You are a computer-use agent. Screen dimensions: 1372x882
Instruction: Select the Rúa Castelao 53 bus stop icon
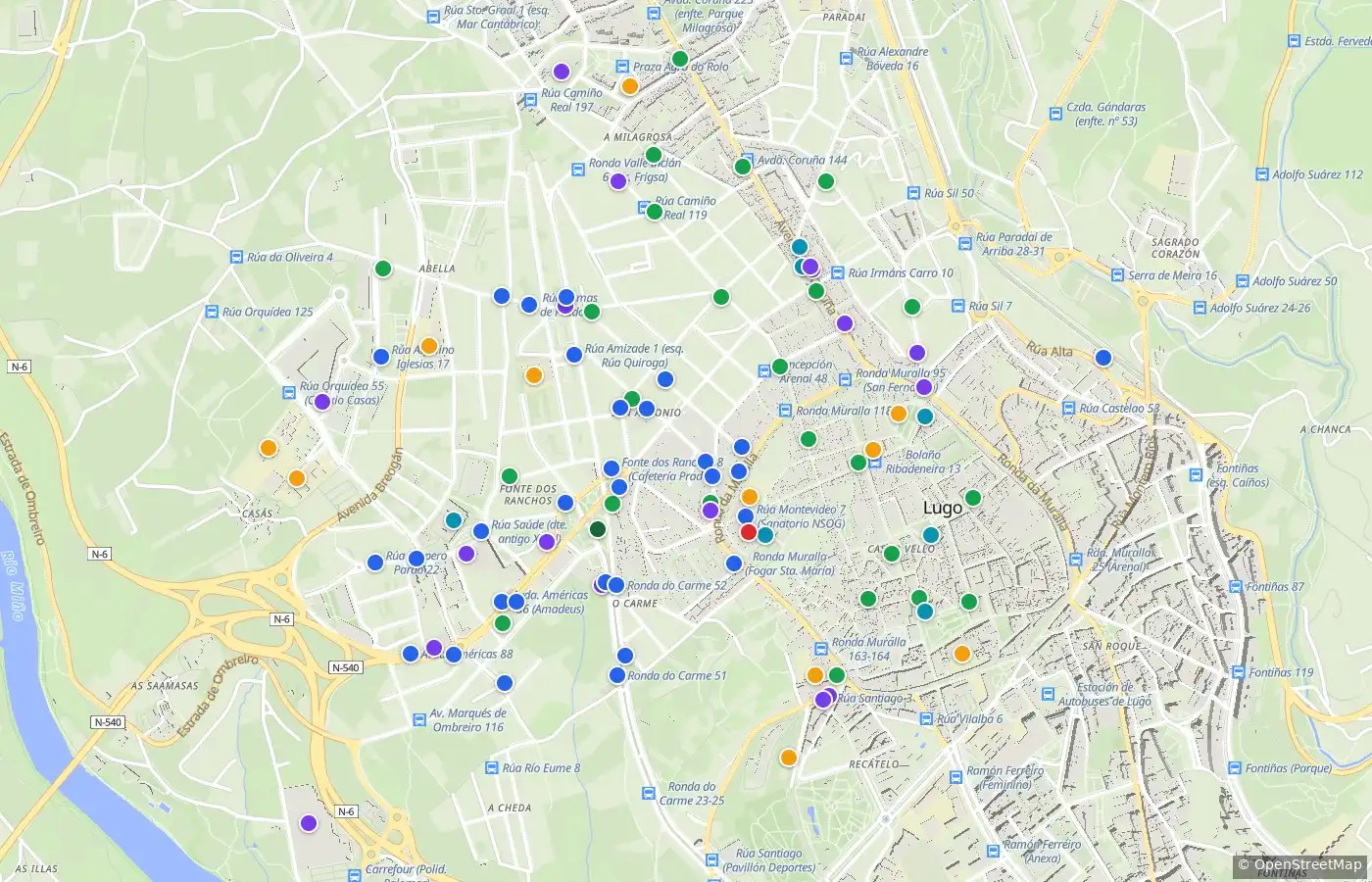(1069, 408)
